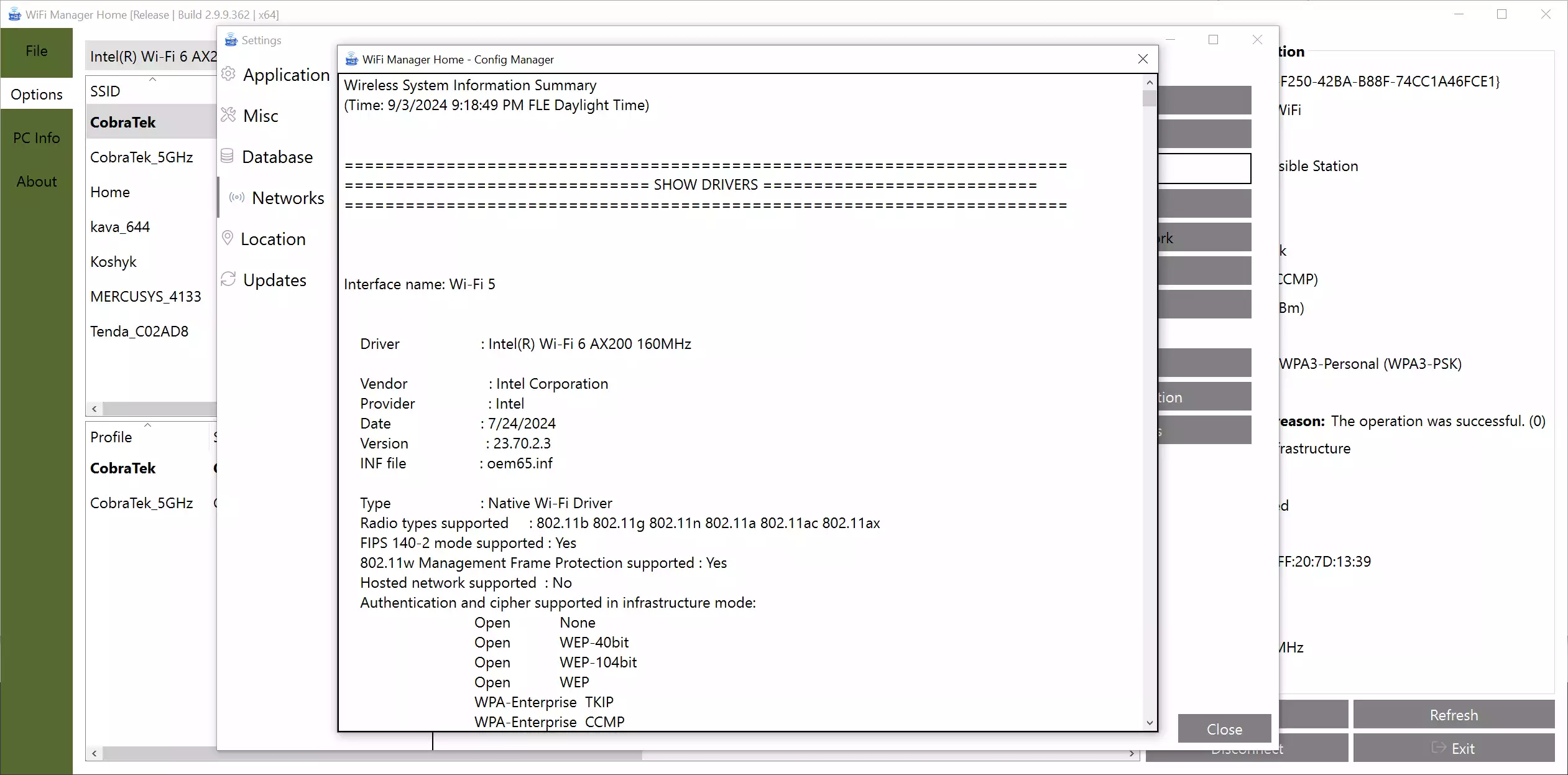The width and height of the screenshot is (1568, 775).
Task: Select the CobraTek profile row
Action: 151,468
